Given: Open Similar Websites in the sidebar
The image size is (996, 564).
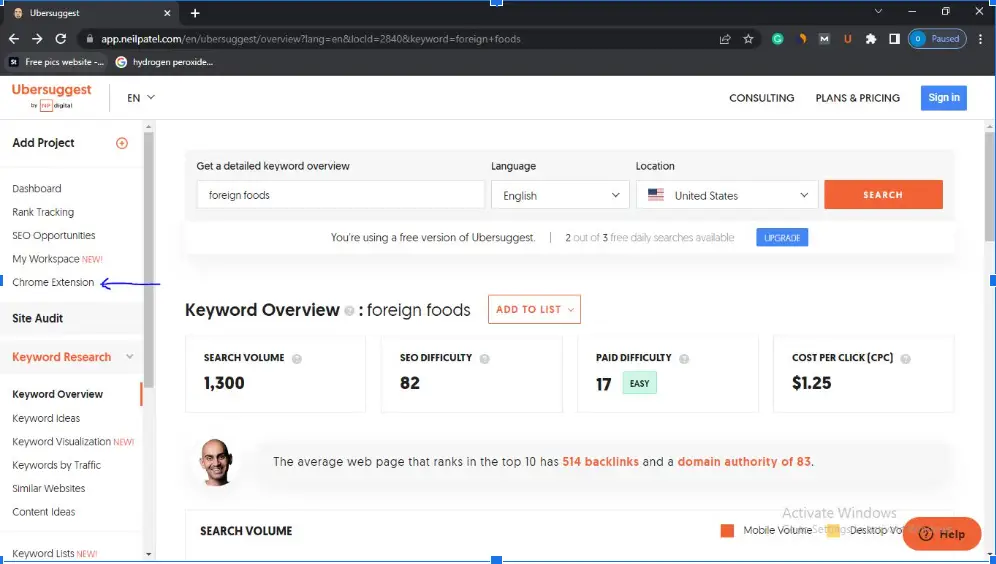Looking at the screenshot, I should (x=49, y=488).
